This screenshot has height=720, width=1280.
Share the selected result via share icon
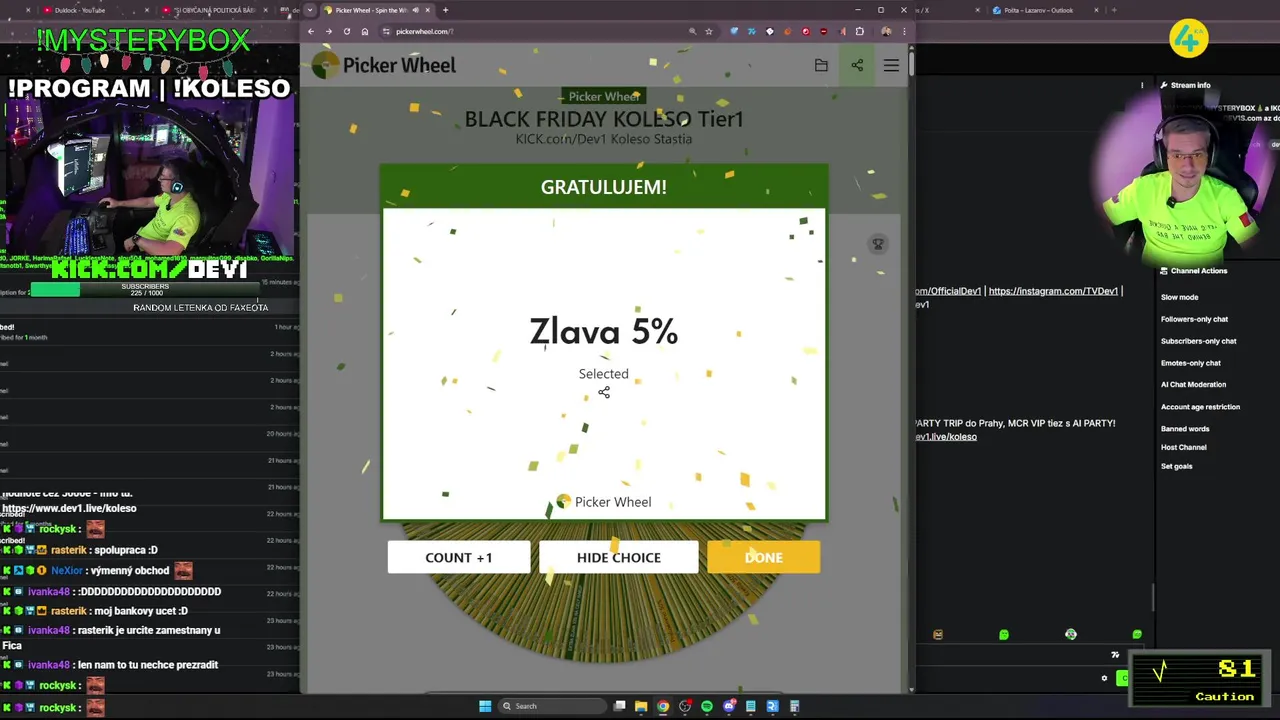coord(604,393)
